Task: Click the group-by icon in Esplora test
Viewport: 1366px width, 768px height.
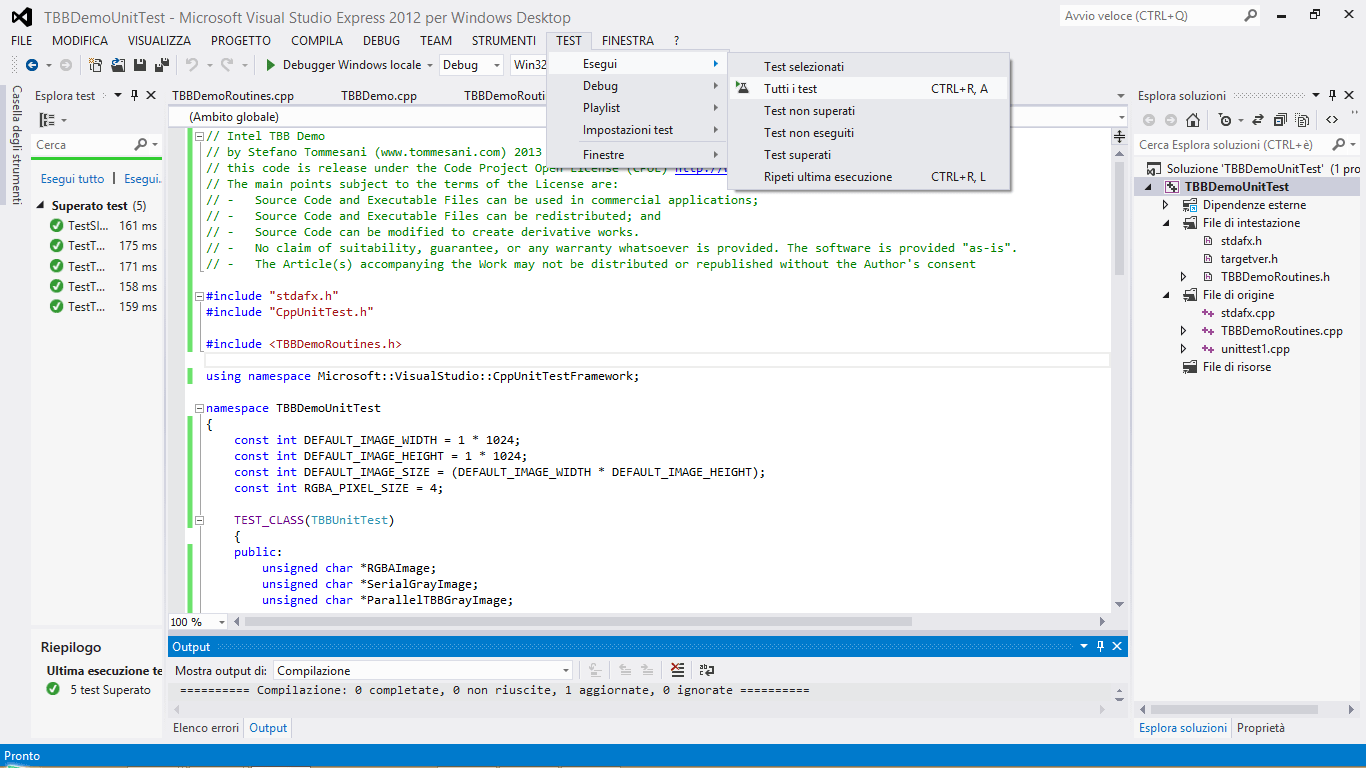Action: coord(47,120)
